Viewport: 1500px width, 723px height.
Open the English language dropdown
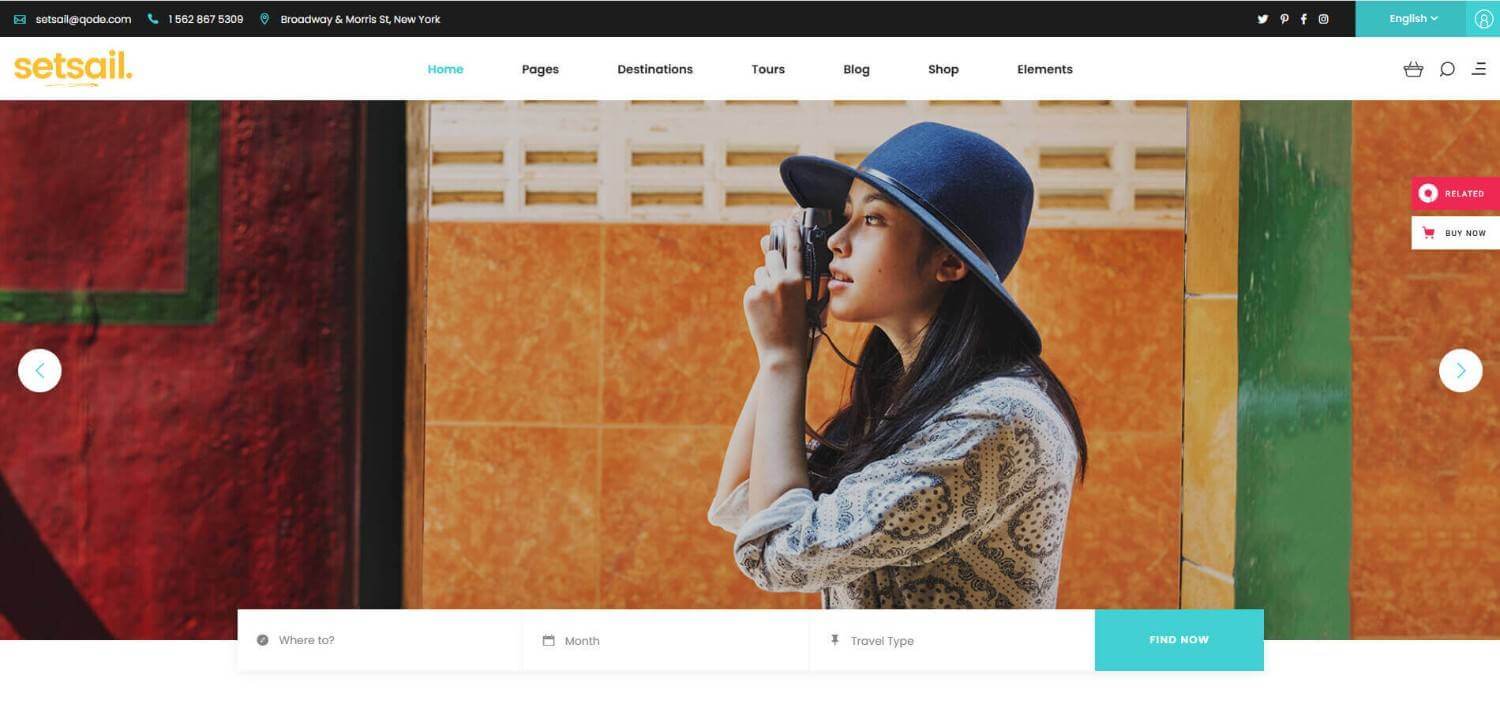coord(1412,18)
